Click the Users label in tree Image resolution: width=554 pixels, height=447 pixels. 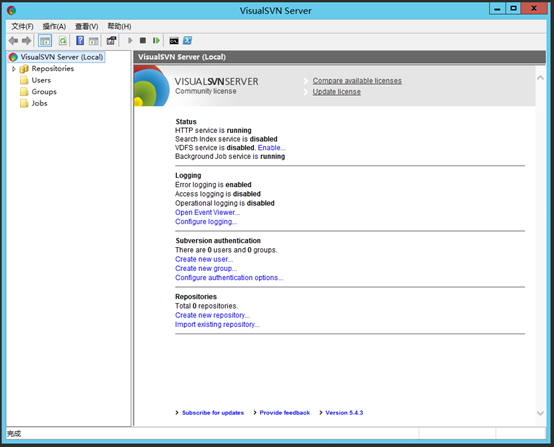click(41, 80)
